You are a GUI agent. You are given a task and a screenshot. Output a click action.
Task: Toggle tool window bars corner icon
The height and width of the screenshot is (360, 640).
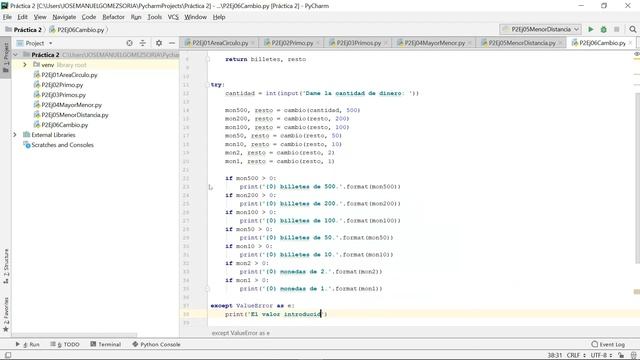(7, 355)
